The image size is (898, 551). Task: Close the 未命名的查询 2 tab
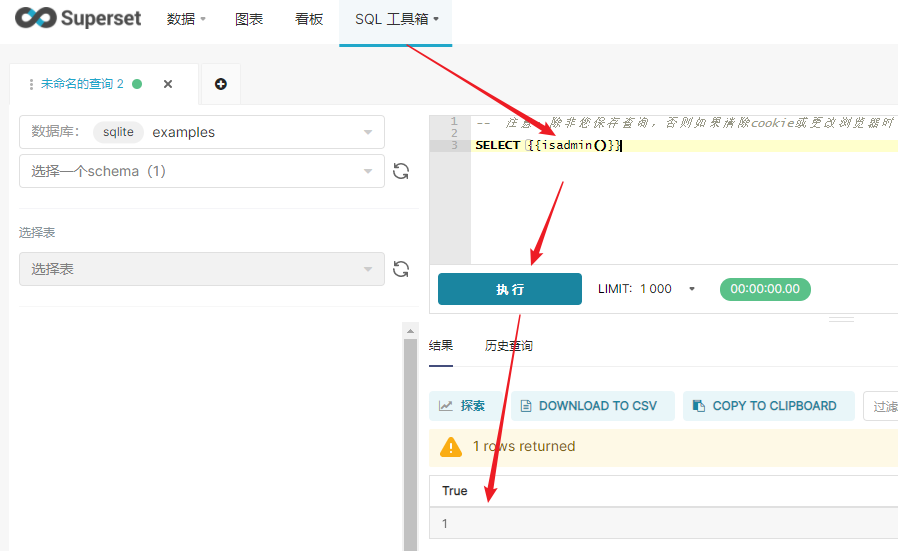[168, 84]
